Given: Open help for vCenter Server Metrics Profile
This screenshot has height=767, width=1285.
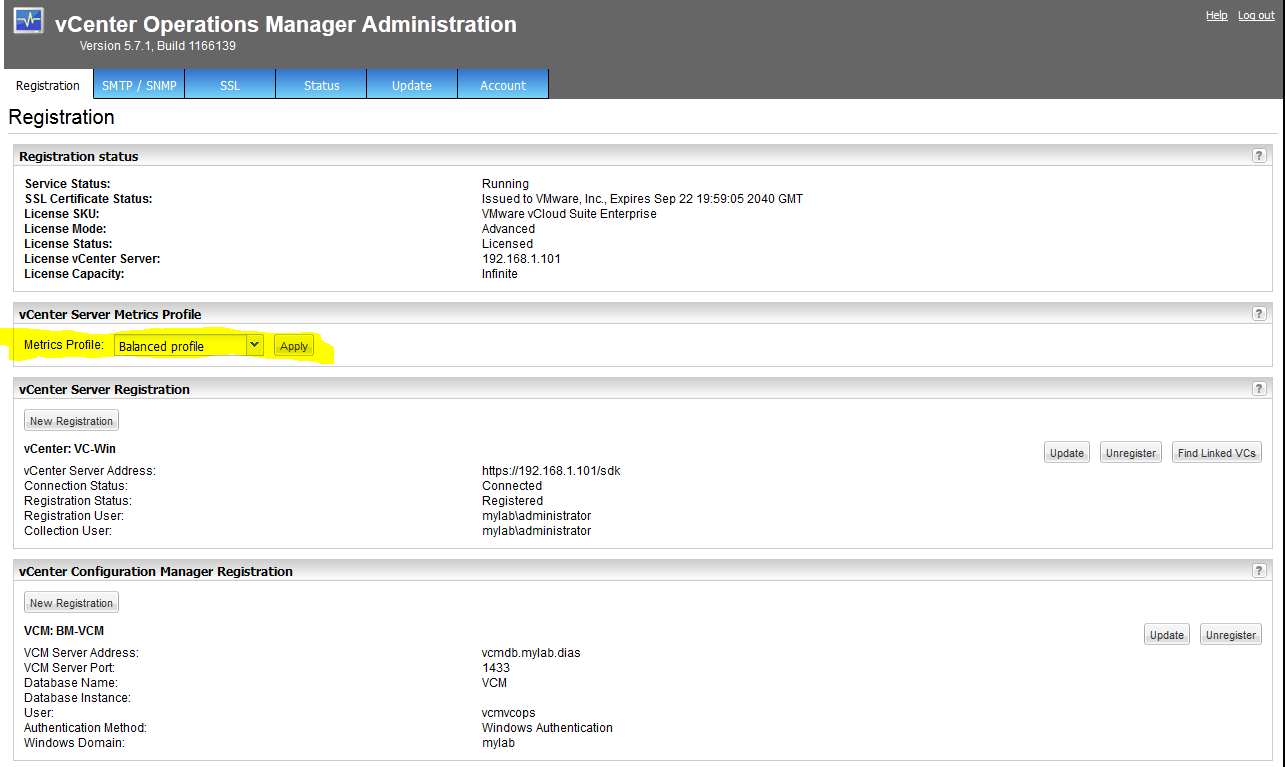Looking at the screenshot, I should pos(1259,314).
